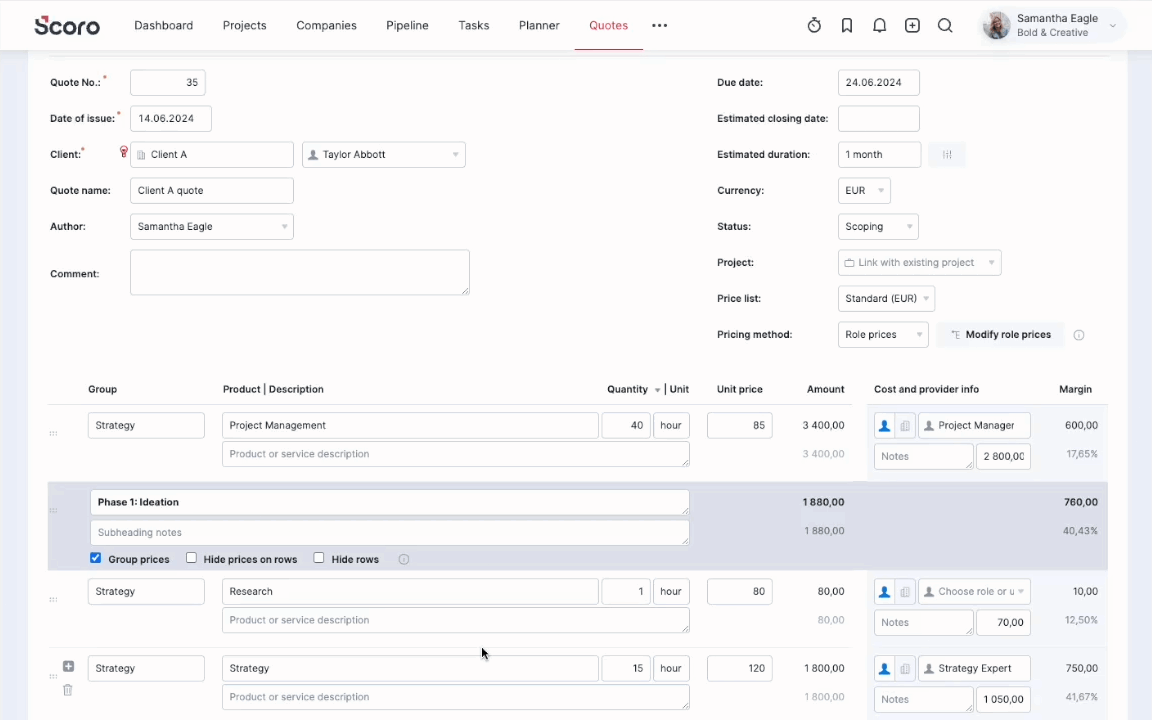Click Samantha Eagle profile avatar
The image size is (1152, 720).
point(996,26)
